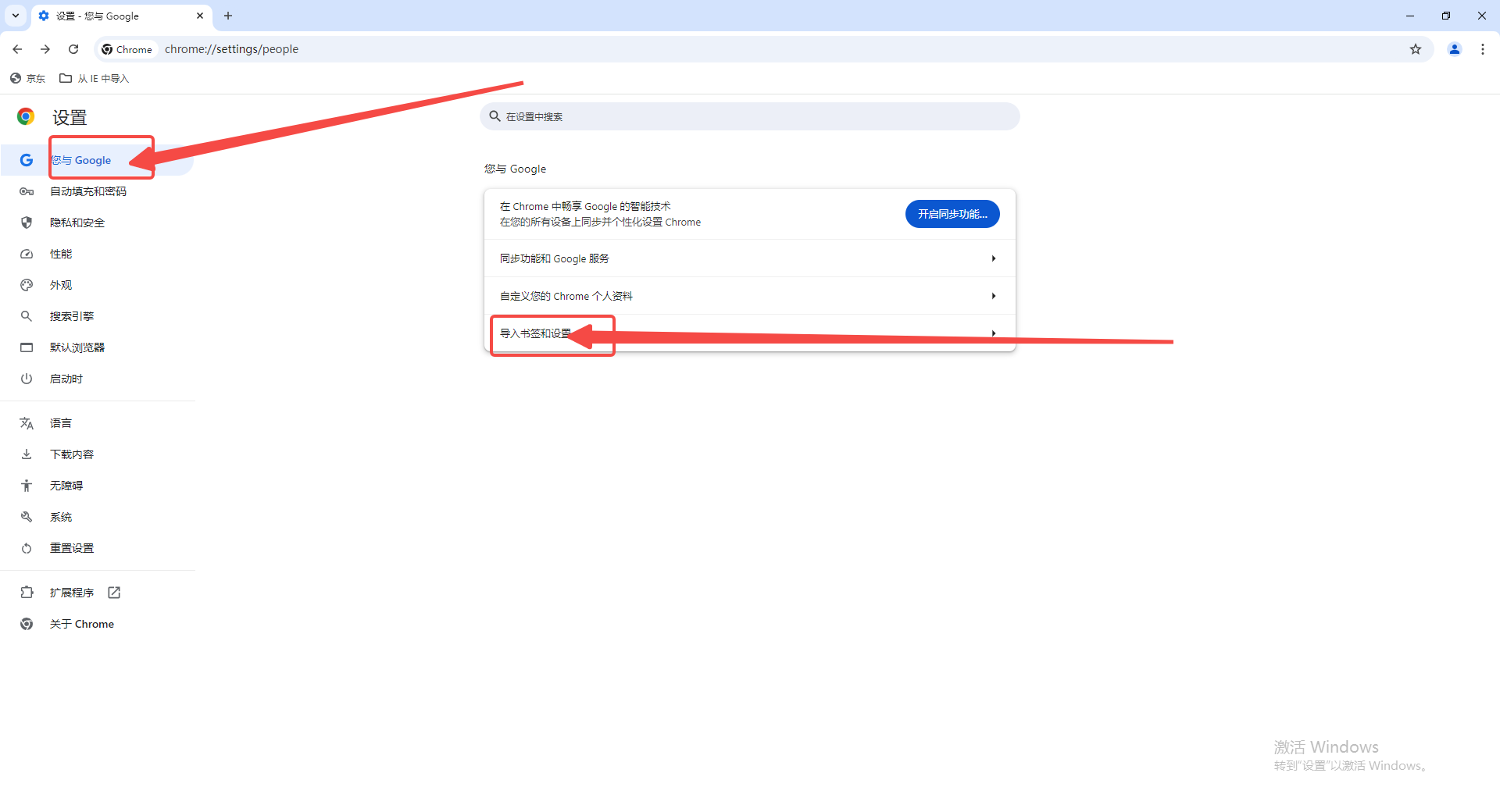Image resolution: width=1500 pixels, height=812 pixels.
Task: Click the external link icon beside 扩展程序
Action: tap(114, 593)
